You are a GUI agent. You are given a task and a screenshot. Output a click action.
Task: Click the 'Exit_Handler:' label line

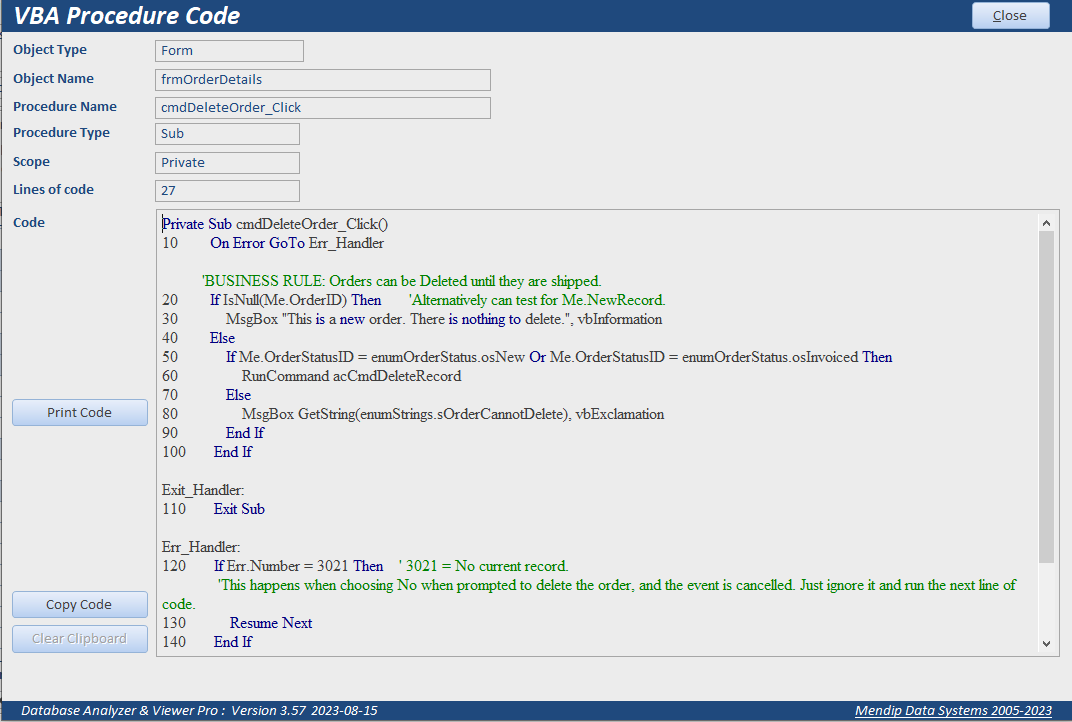coord(203,490)
